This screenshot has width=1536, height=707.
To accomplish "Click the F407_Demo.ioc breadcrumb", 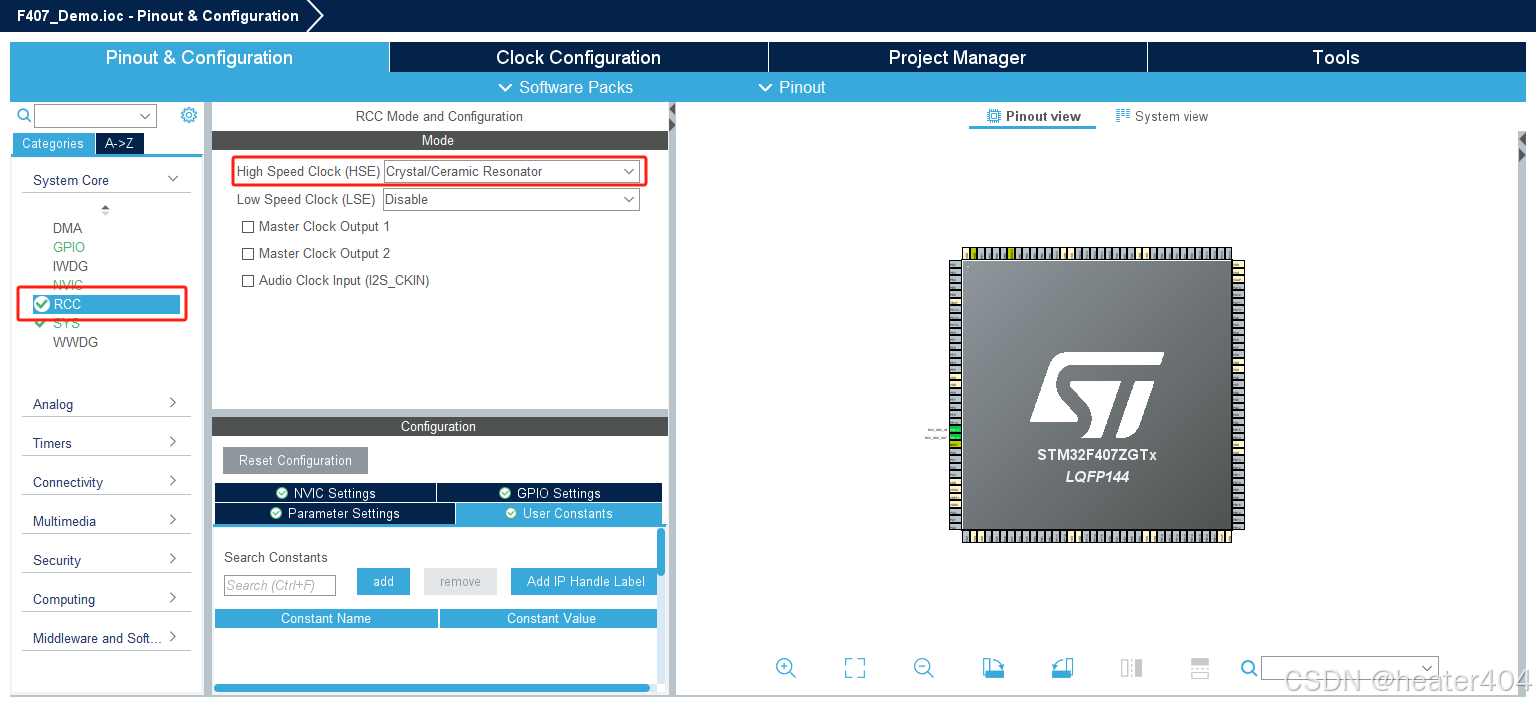I will [157, 16].
